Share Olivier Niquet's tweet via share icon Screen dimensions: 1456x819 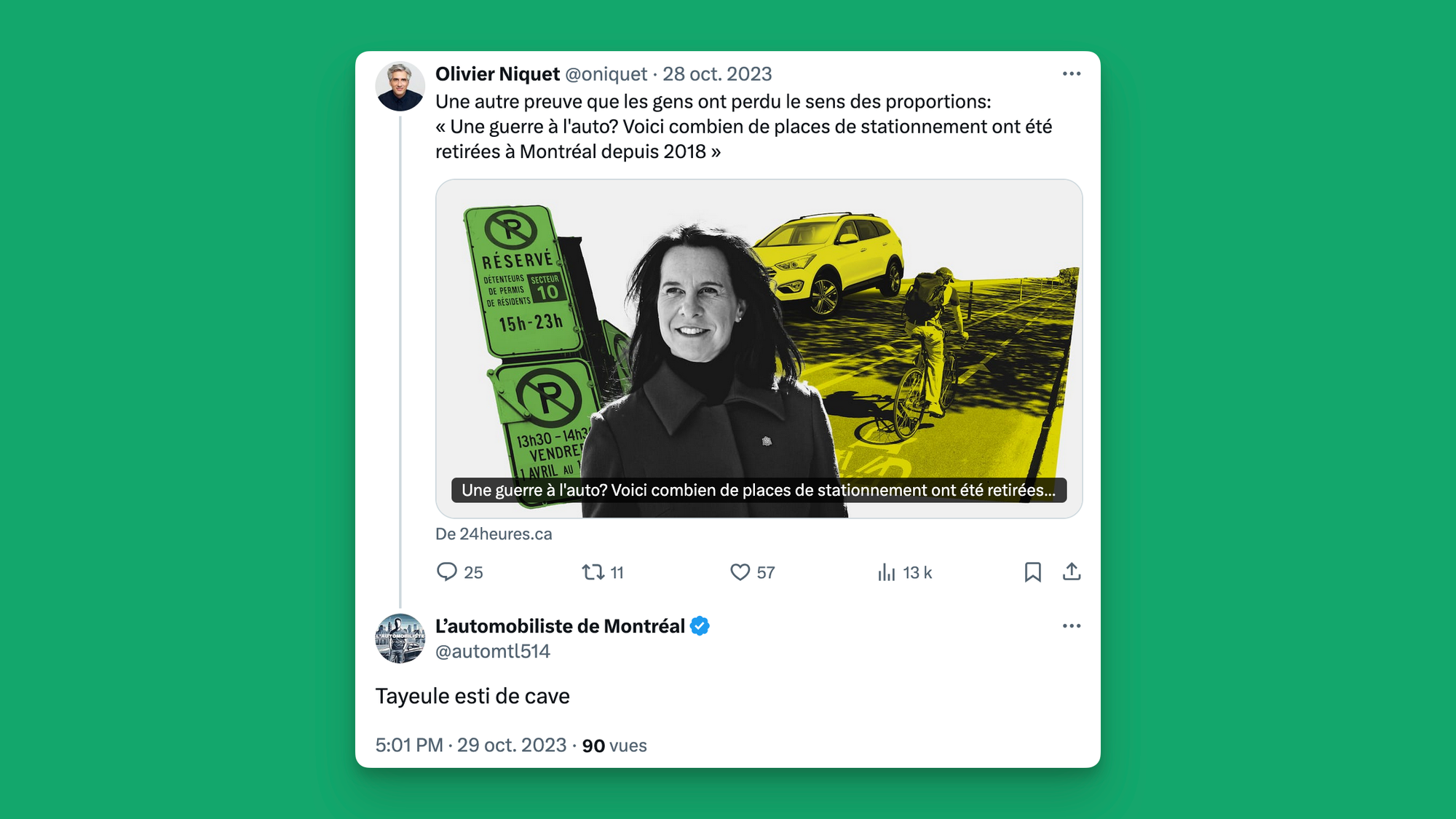[x=1072, y=572]
